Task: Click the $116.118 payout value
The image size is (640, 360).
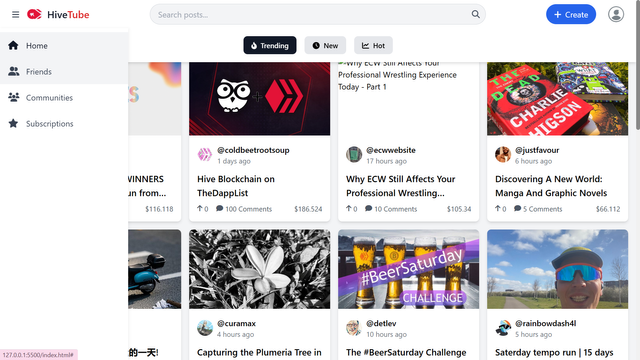Action: [x=159, y=209]
